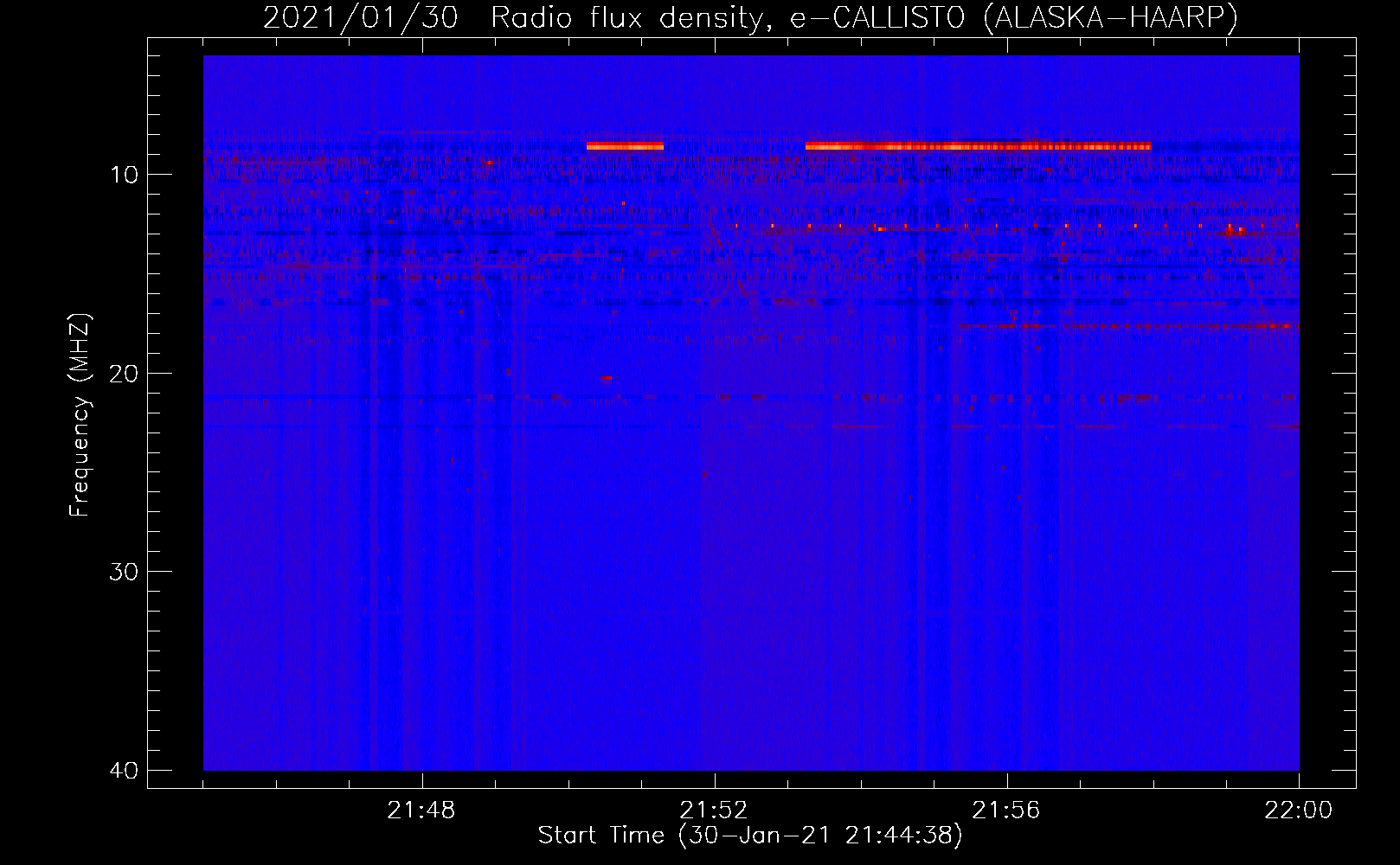Click the 21:48 time tick label
Screen dimensions: 1400x865
[421, 811]
